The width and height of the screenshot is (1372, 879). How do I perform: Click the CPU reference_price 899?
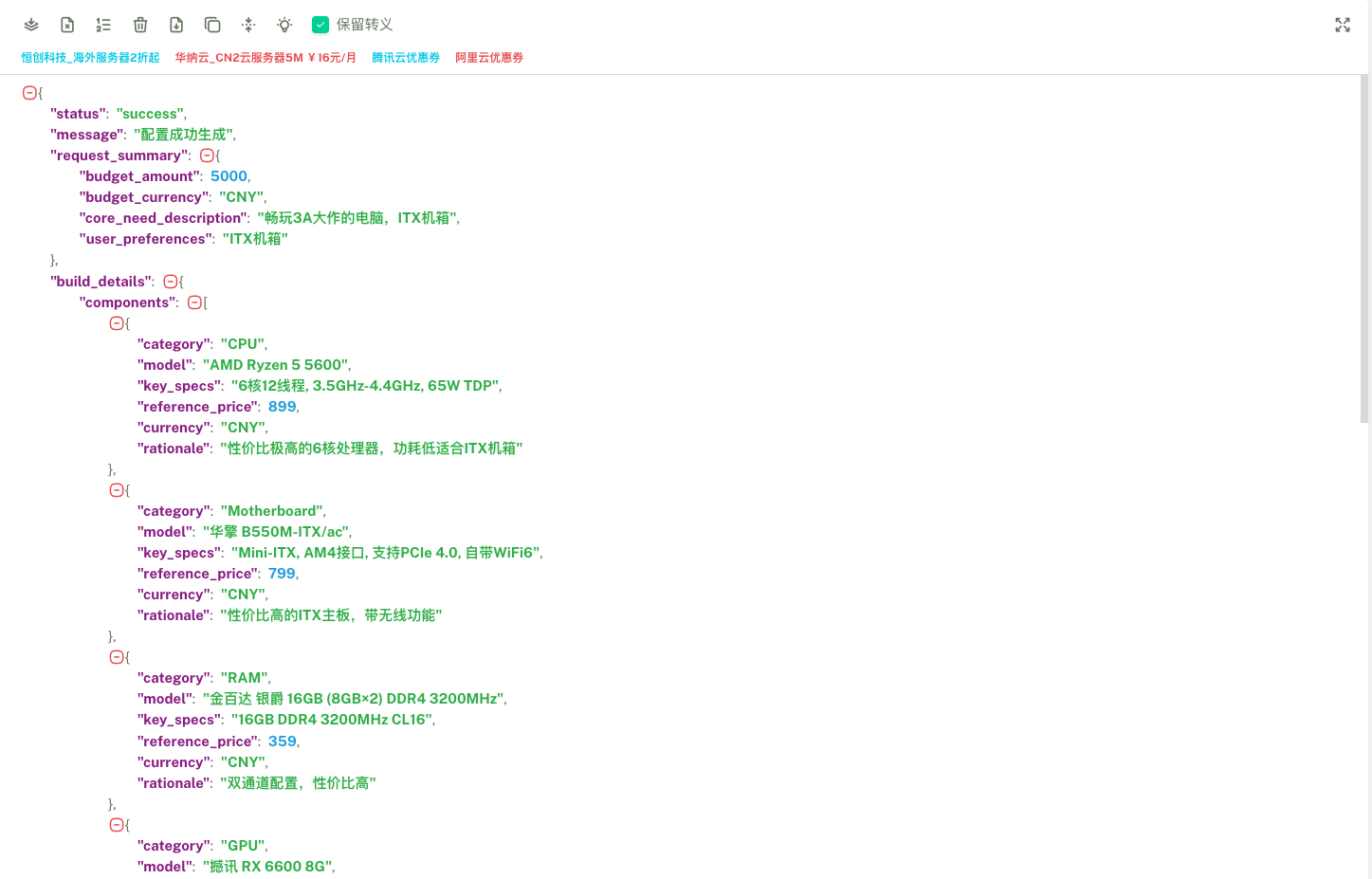pos(282,407)
